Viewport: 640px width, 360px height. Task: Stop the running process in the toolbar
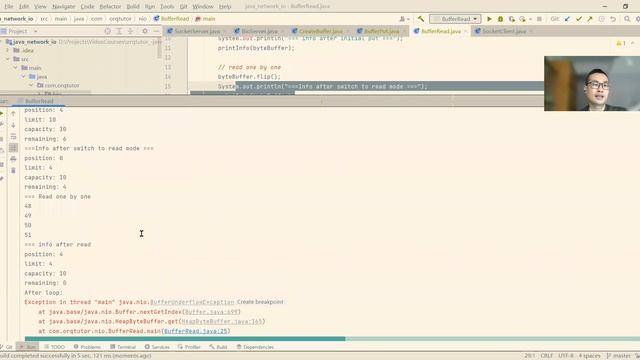539,19
